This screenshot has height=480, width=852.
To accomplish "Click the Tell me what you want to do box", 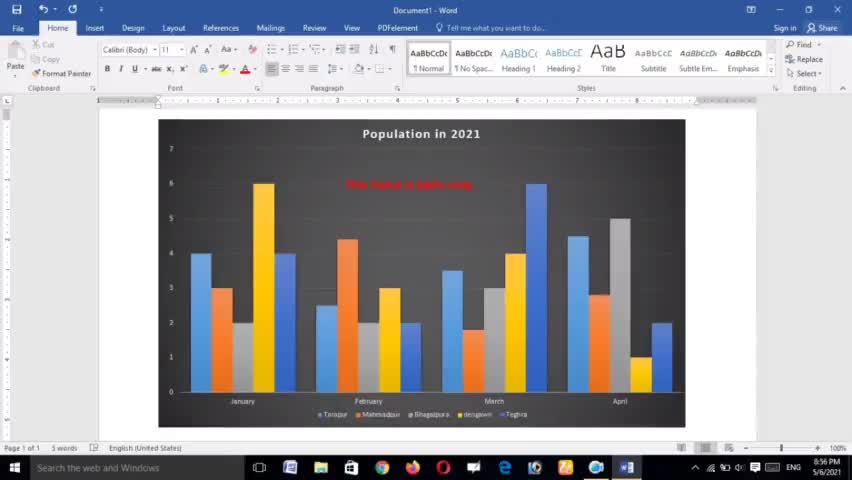I will (491, 28).
